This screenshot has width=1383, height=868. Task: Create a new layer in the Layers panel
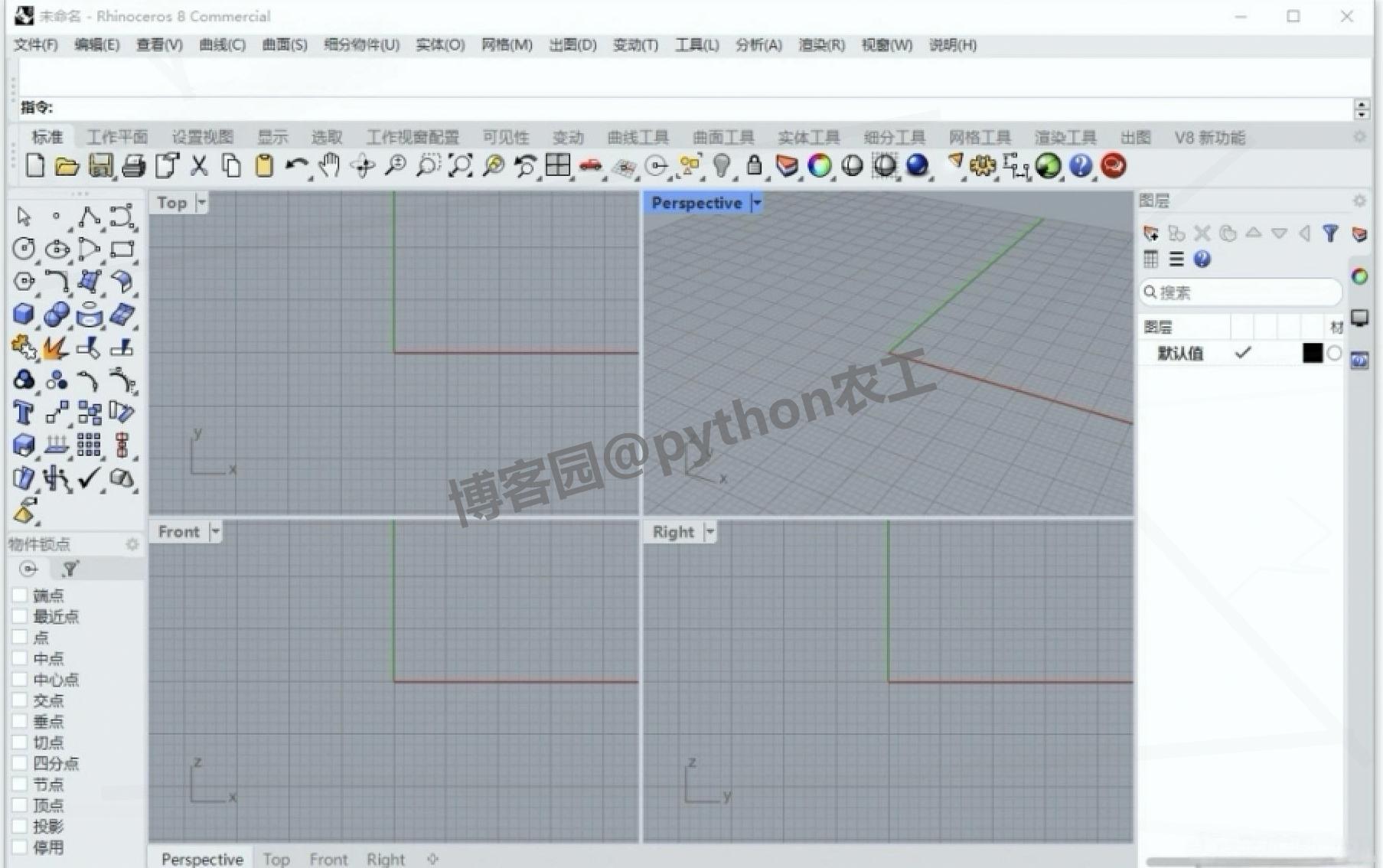click(x=1150, y=233)
